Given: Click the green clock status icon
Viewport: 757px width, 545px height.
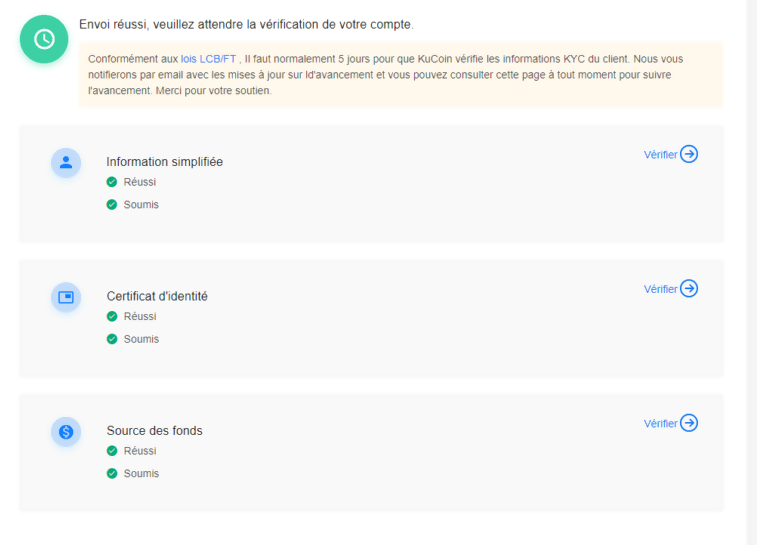Looking at the screenshot, I should [x=44, y=39].
